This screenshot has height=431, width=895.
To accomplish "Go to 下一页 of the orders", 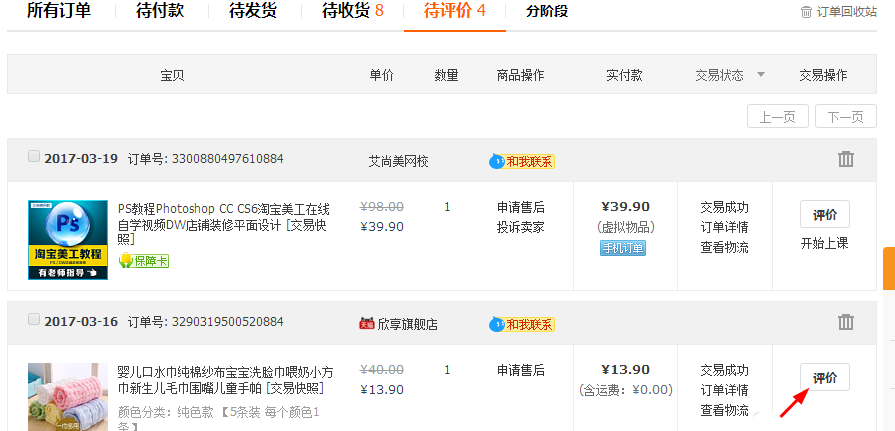I will (x=845, y=117).
